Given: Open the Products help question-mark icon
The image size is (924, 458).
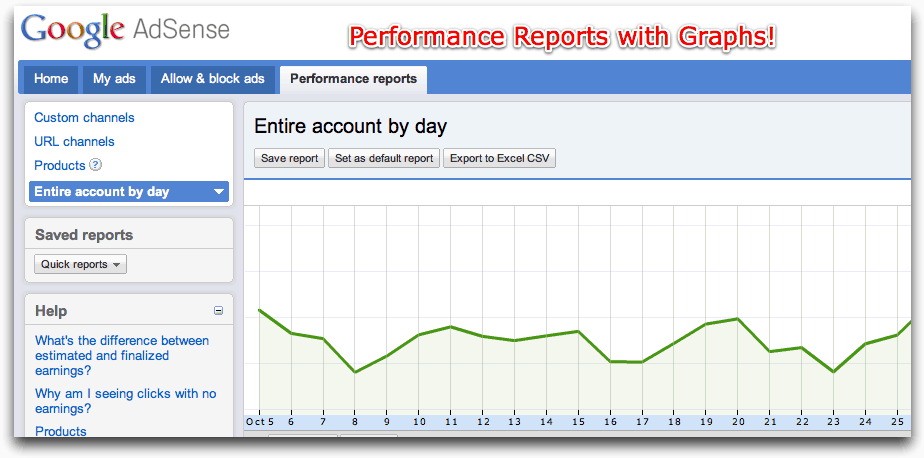Looking at the screenshot, I should click(95, 165).
